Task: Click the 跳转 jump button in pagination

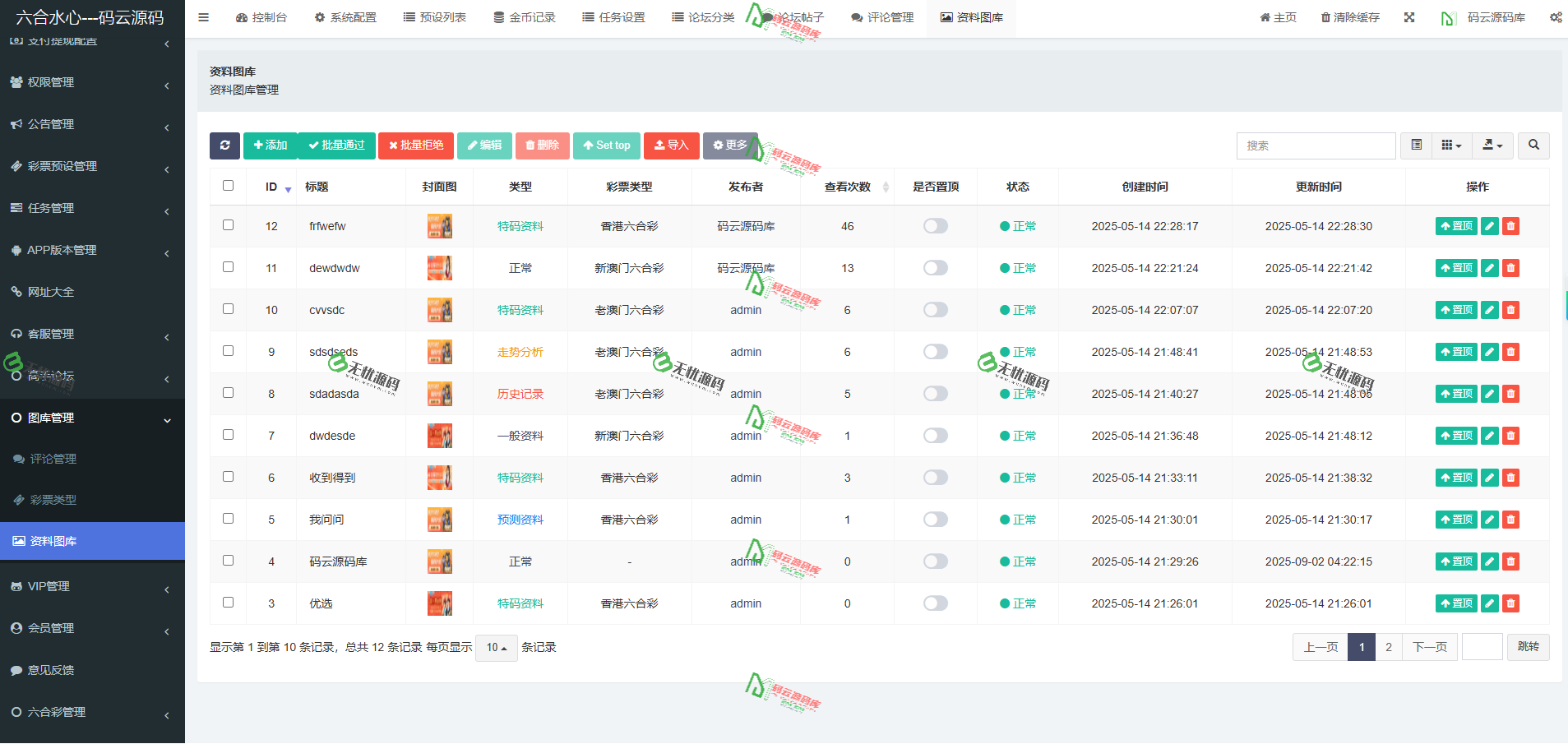Action: (1528, 647)
